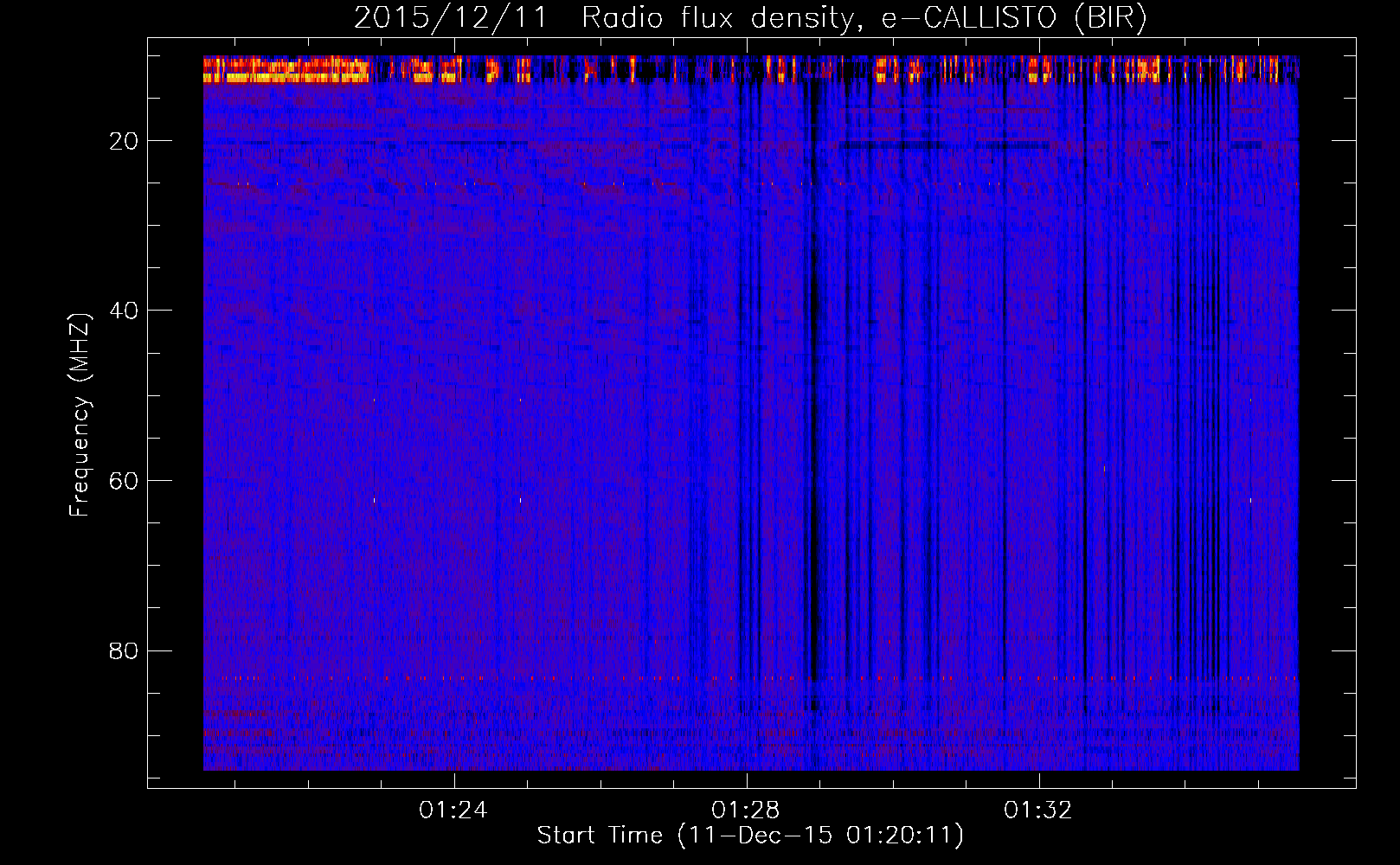Click the x-axis time label '01:24'
Image resolution: width=1400 pixels, height=865 pixels.
click(453, 811)
